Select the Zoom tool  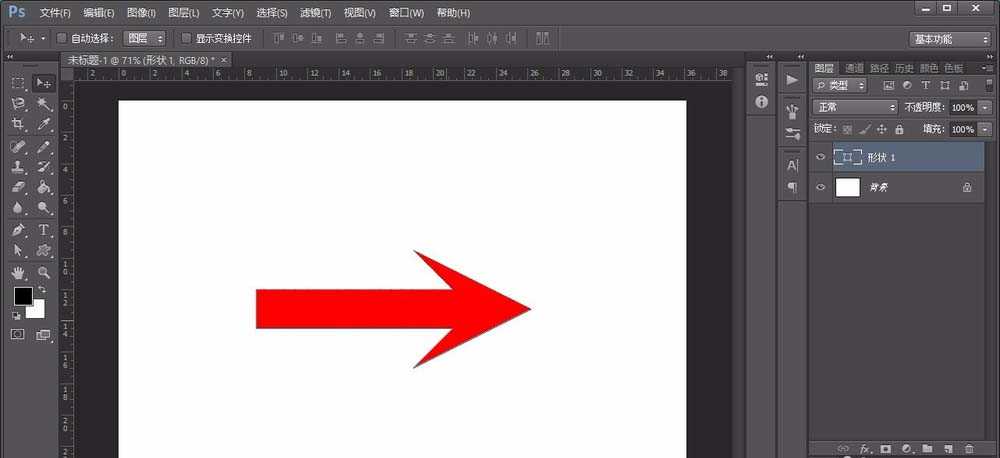[43, 273]
